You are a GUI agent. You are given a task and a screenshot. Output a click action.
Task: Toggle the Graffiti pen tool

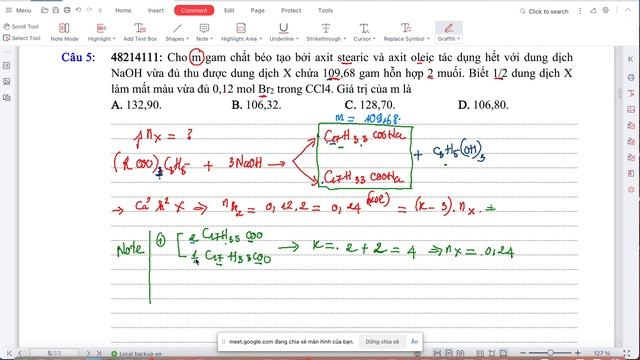tap(449, 28)
